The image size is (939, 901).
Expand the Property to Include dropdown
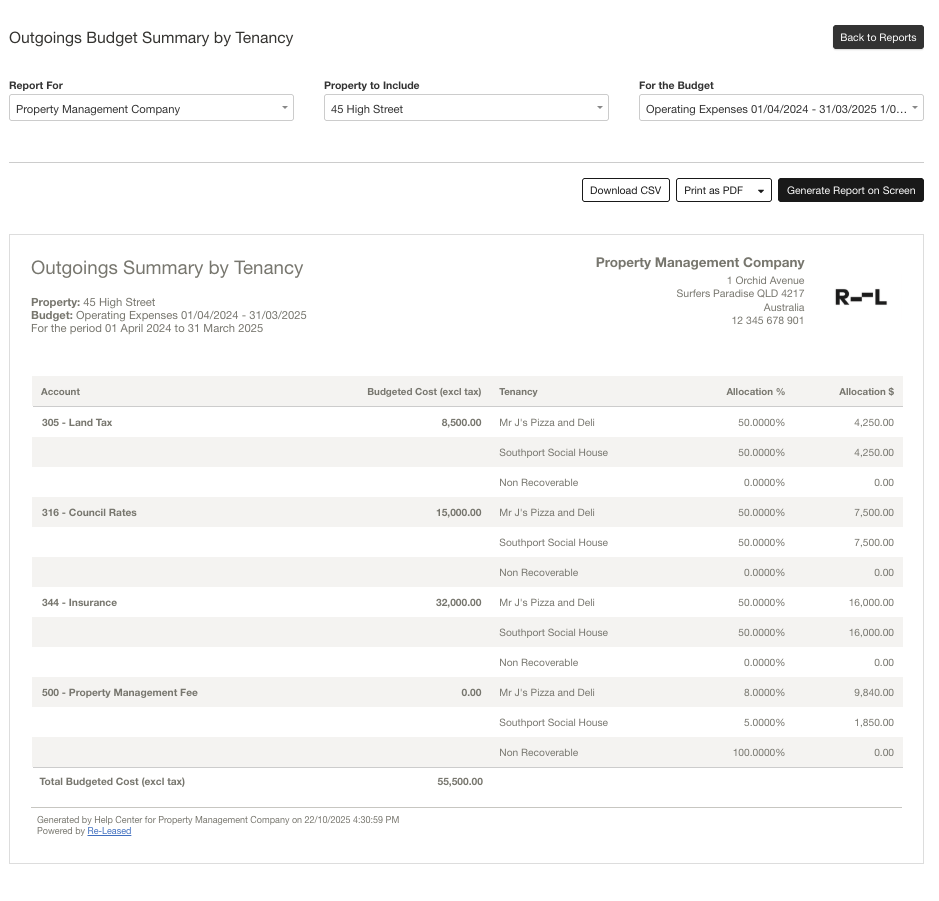point(466,109)
